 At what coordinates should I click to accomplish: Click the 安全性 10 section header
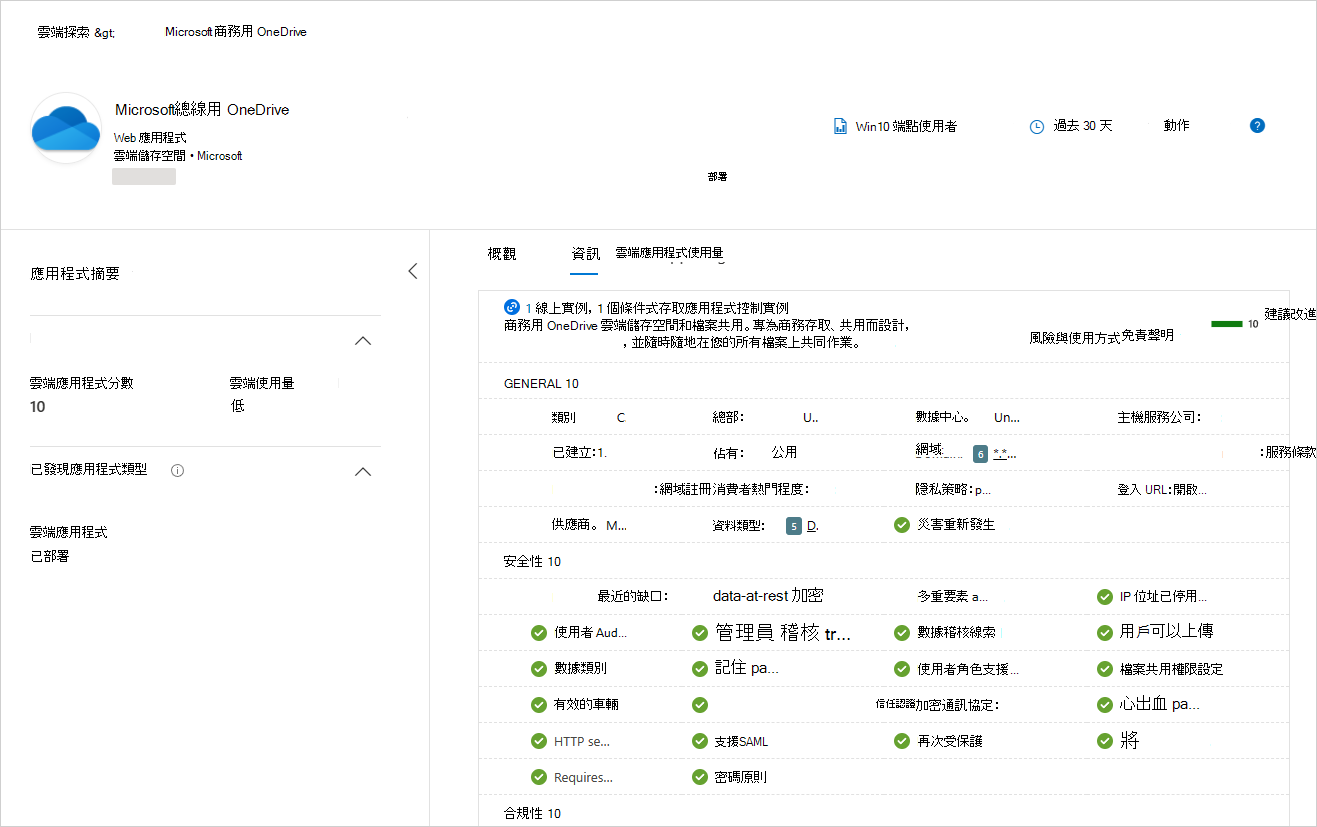(532, 562)
